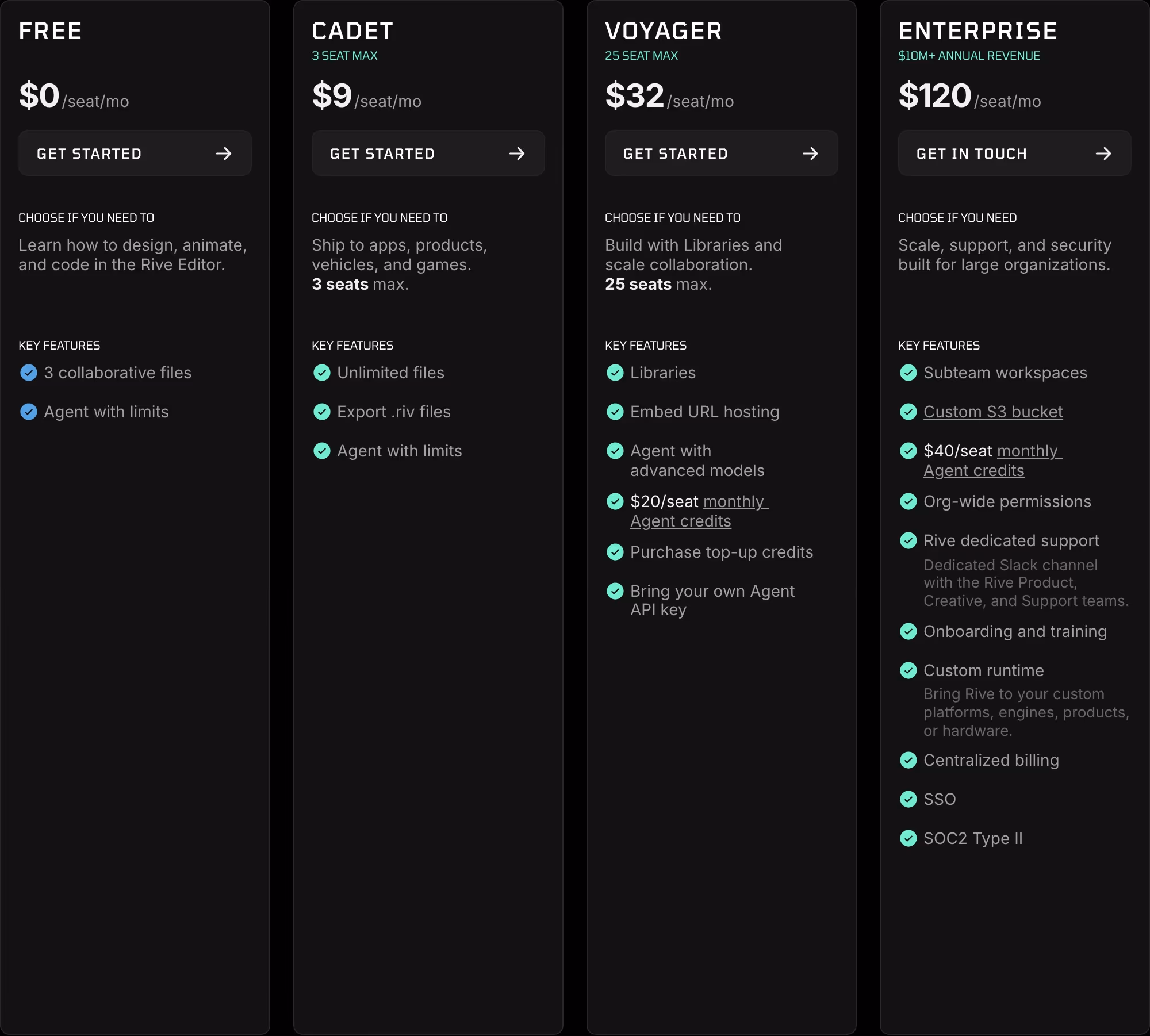Click the $32 price text
This screenshot has width=1150, height=1036.
pos(635,95)
